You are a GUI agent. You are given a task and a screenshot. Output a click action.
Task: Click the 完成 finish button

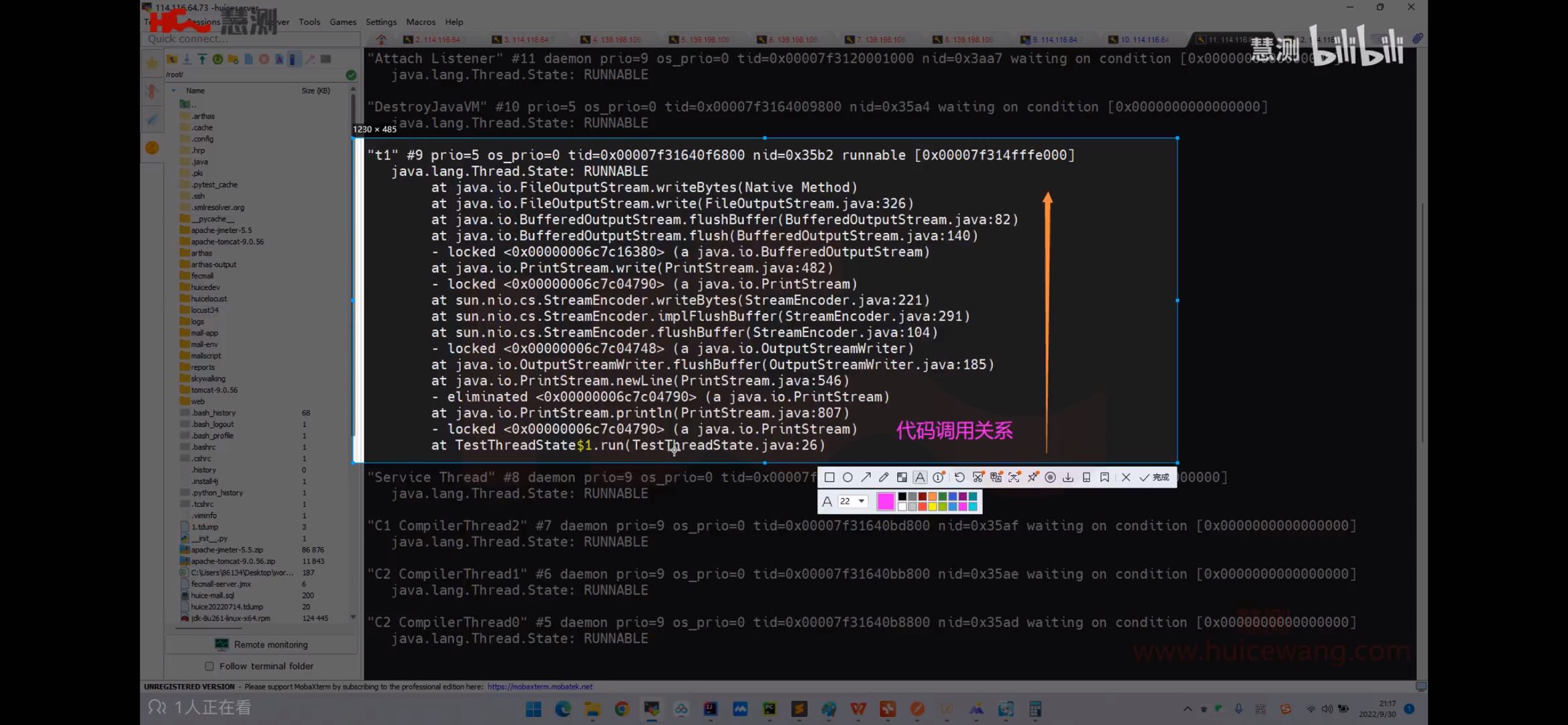pos(1155,477)
